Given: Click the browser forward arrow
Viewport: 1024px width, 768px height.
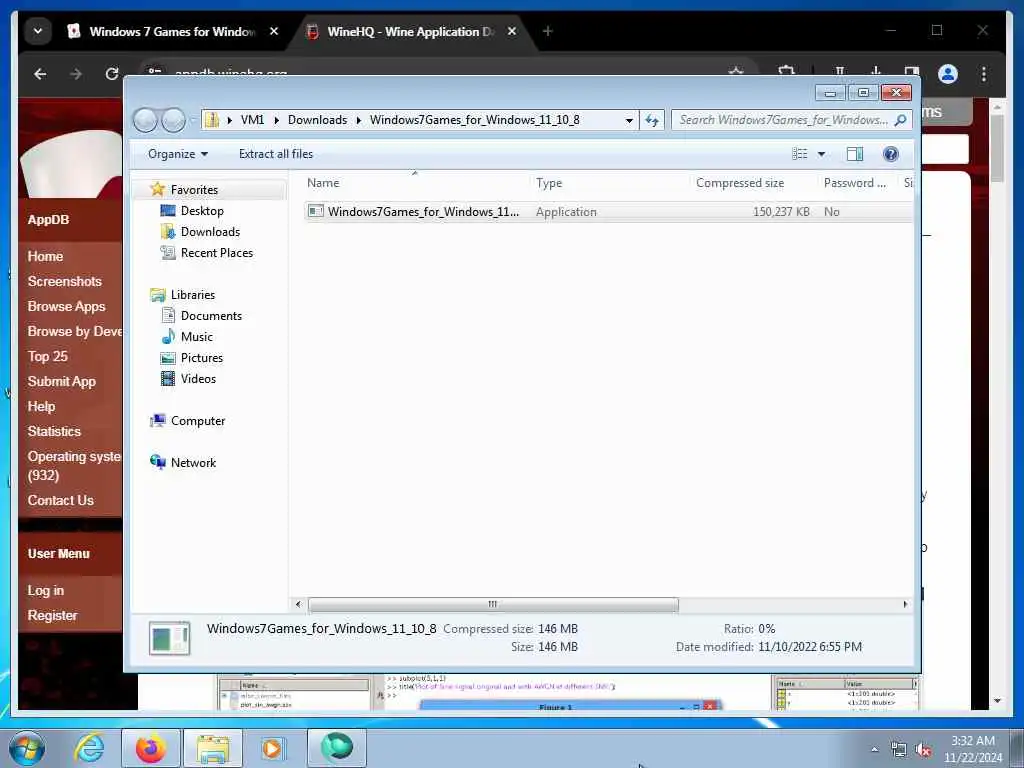Looking at the screenshot, I should (x=76, y=74).
